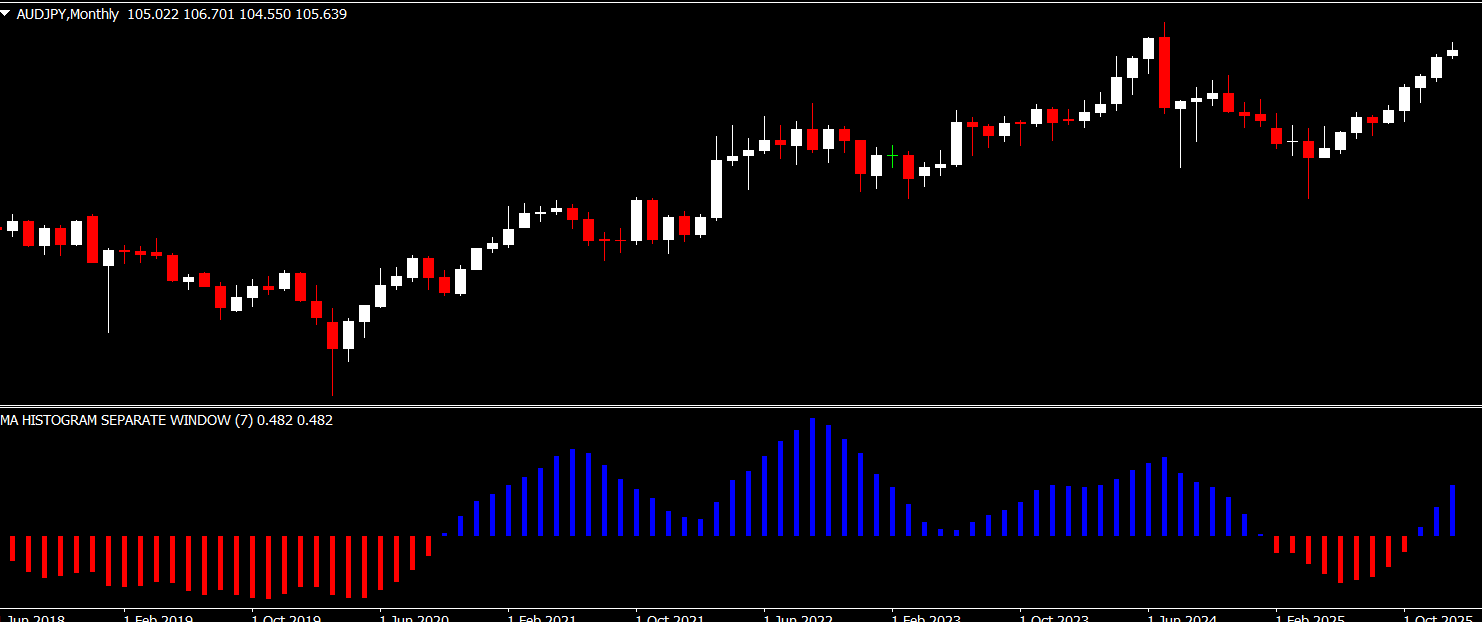Click the 1 Feb 2019 date label
The width and height of the screenshot is (1482, 622).
158,618
